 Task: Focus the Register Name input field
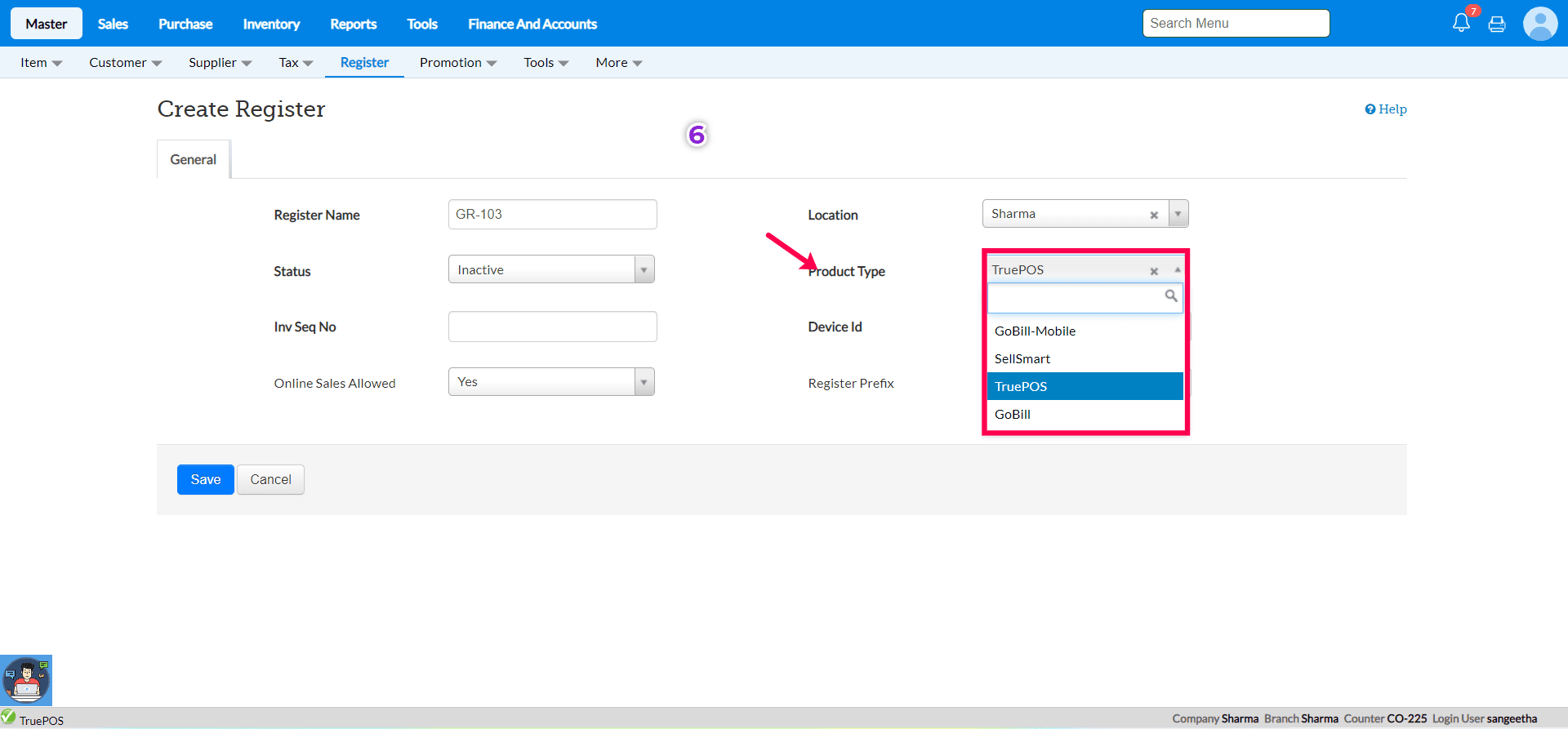(553, 215)
